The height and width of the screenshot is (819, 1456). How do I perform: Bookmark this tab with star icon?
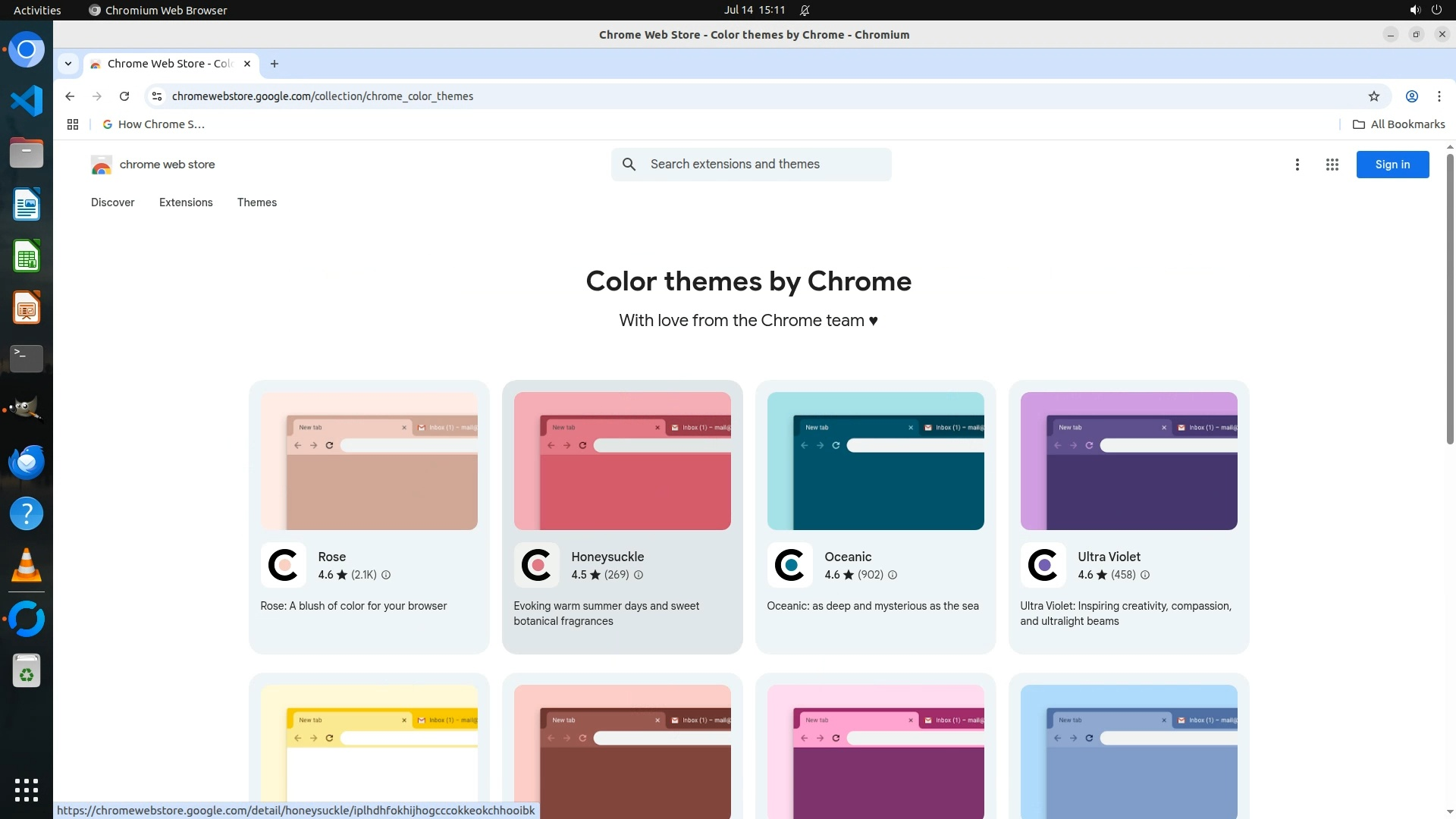1373,96
